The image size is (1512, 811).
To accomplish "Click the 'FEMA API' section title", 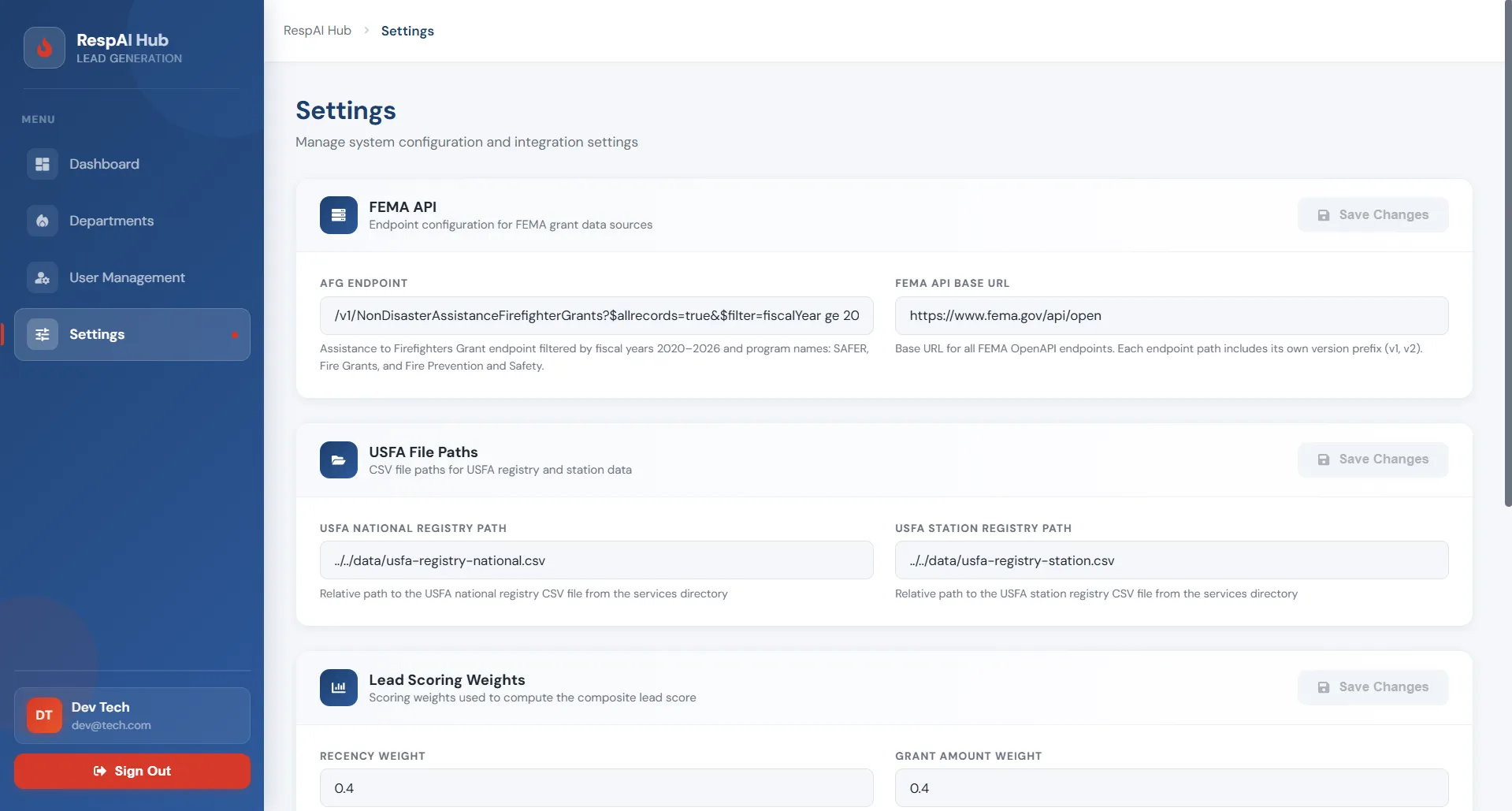I will (403, 206).
